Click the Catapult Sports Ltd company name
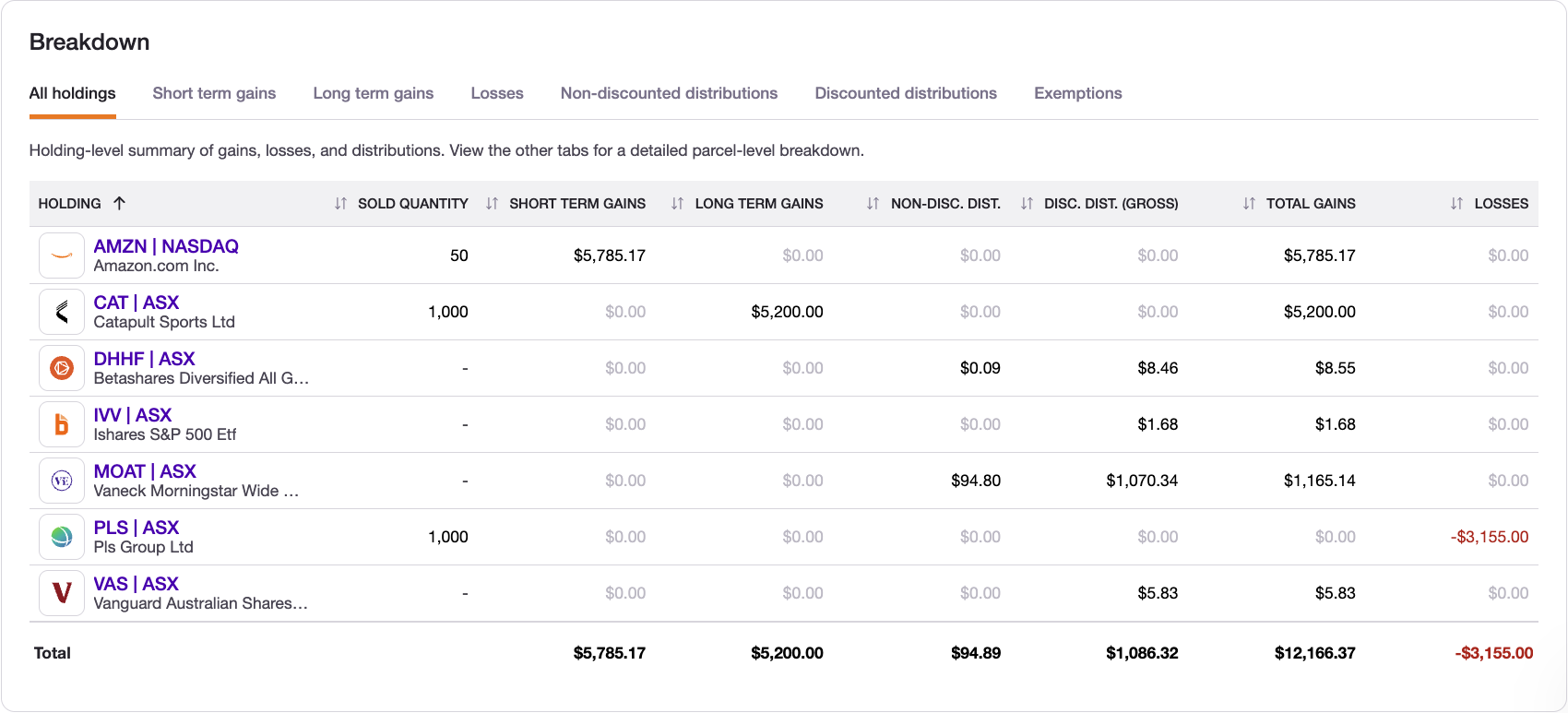This screenshot has width=1568, height=713. coord(164,322)
